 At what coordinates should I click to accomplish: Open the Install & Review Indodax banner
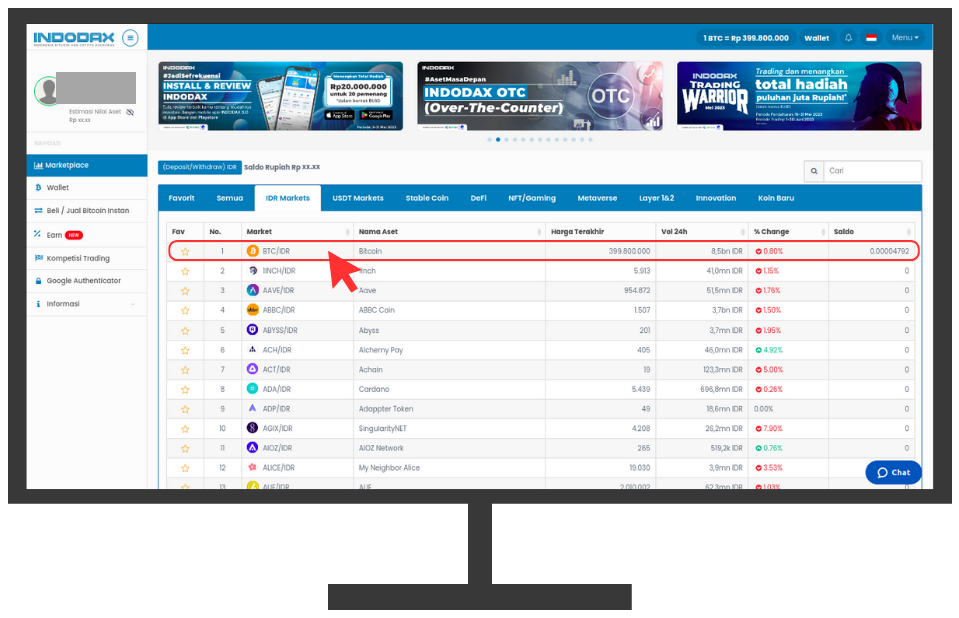point(281,96)
